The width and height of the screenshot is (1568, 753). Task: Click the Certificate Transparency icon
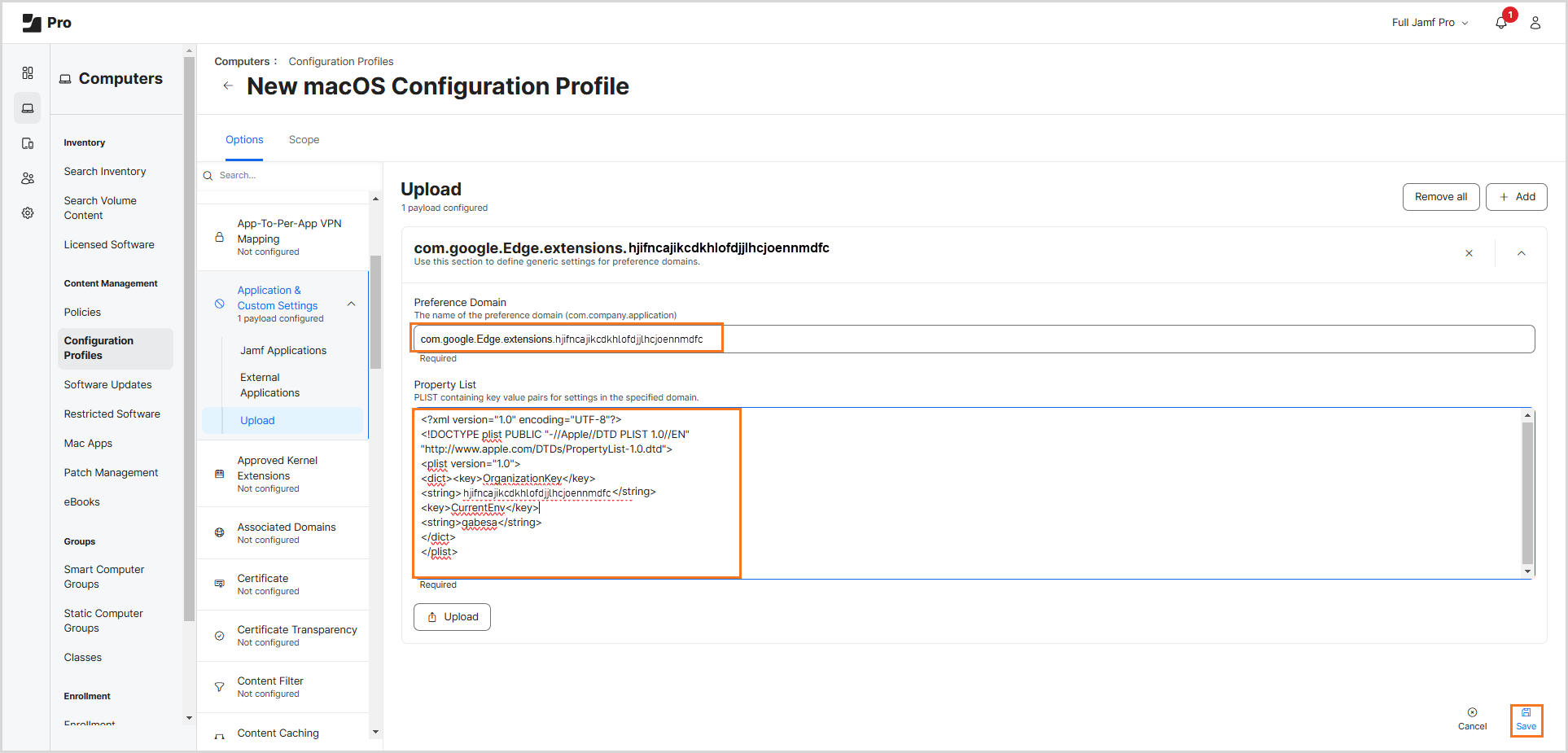coord(219,636)
